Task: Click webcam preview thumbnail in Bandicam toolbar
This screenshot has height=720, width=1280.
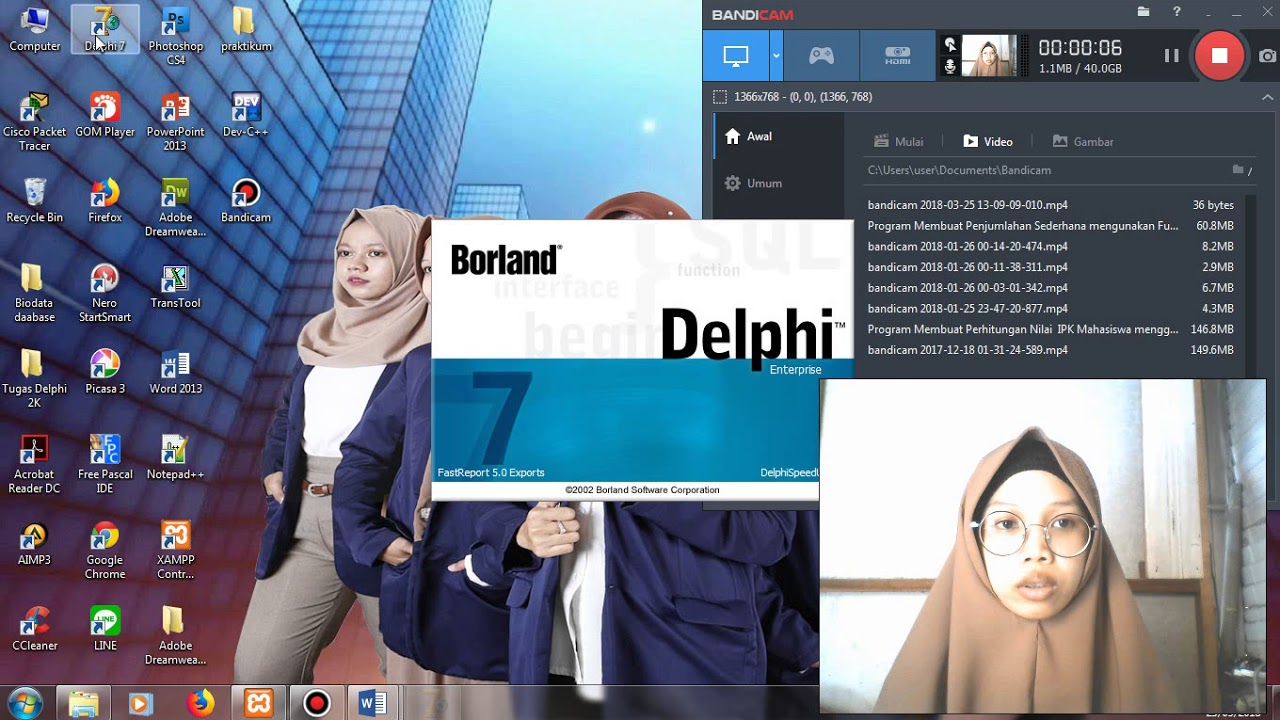Action: pyautogui.click(x=988, y=56)
